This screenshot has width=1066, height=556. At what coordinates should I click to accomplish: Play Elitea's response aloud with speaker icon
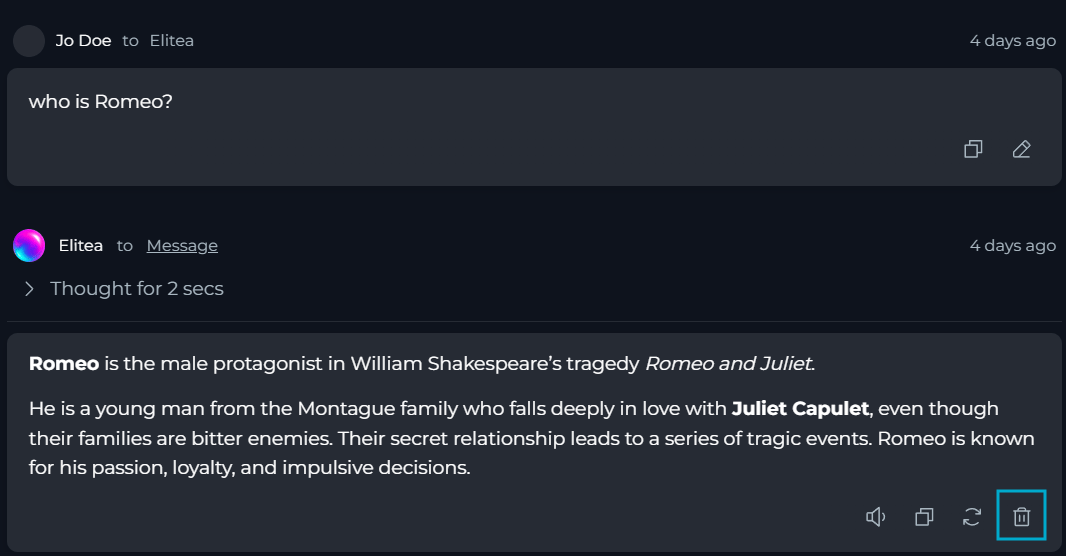pyautogui.click(x=876, y=517)
